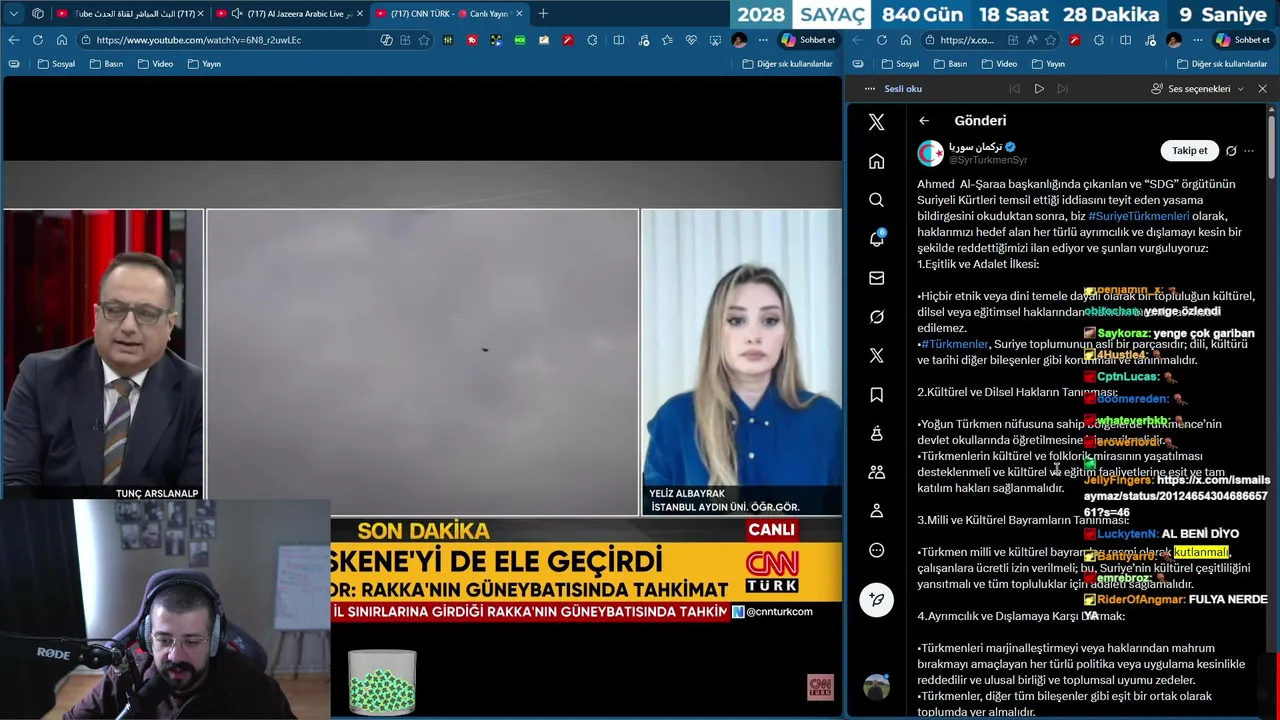Expand Ses seçenekleri voice options

click(x=1198, y=89)
